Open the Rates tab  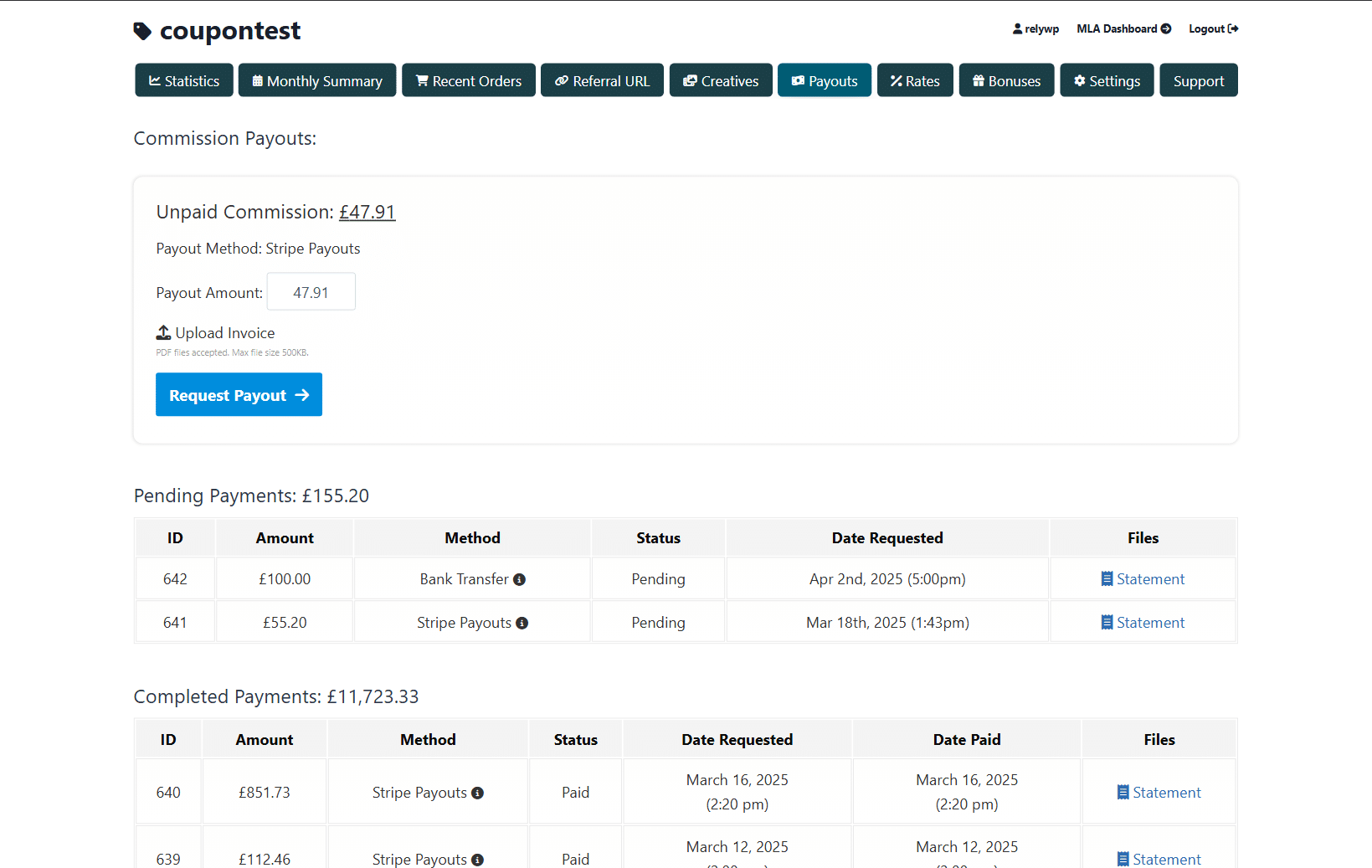tap(915, 80)
